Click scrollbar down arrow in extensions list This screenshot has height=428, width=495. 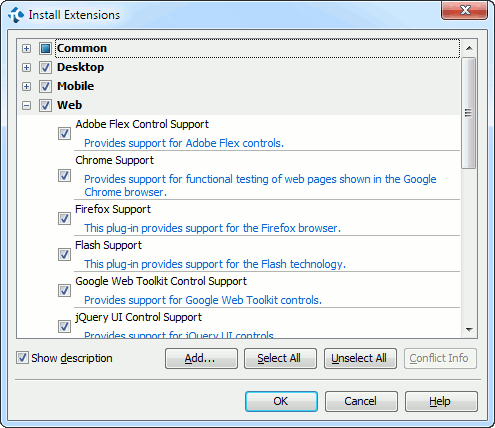469,330
